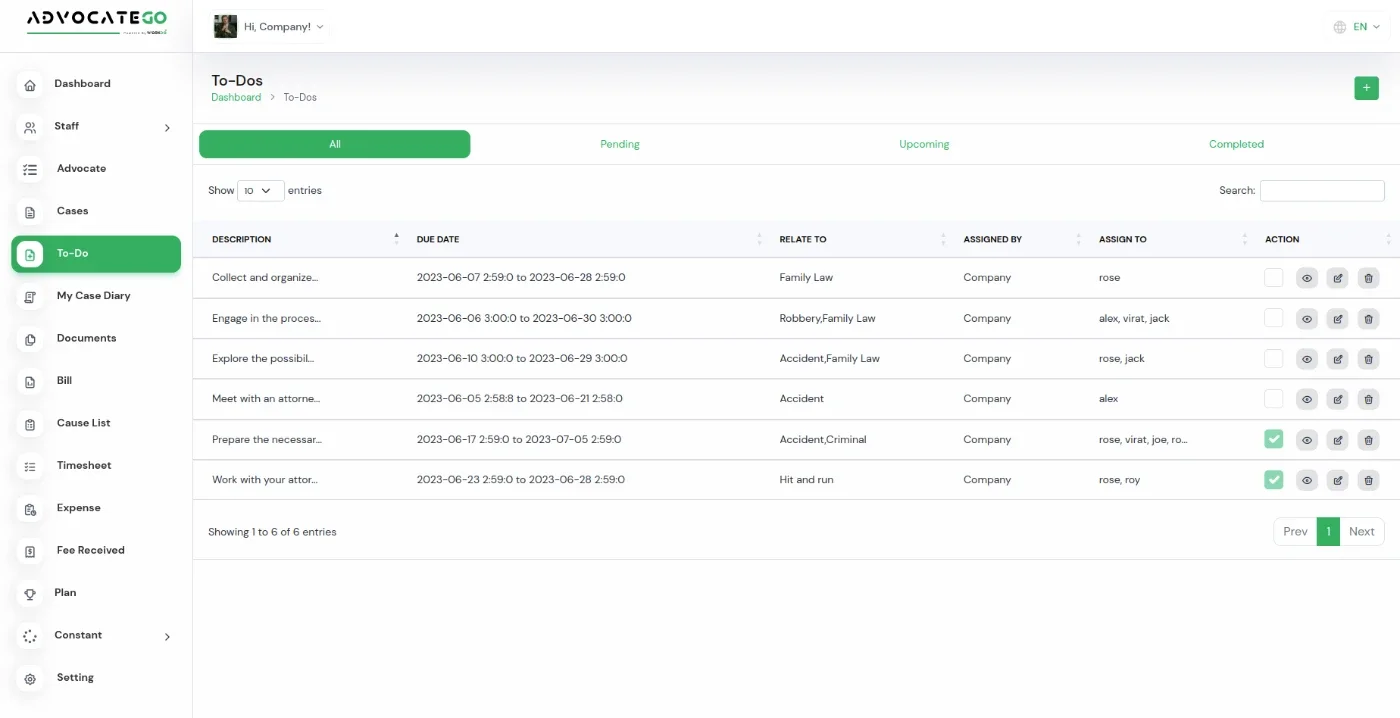Uncheck 'Prepare the necessar' completed checkbox

click(x=1273, y=439)
